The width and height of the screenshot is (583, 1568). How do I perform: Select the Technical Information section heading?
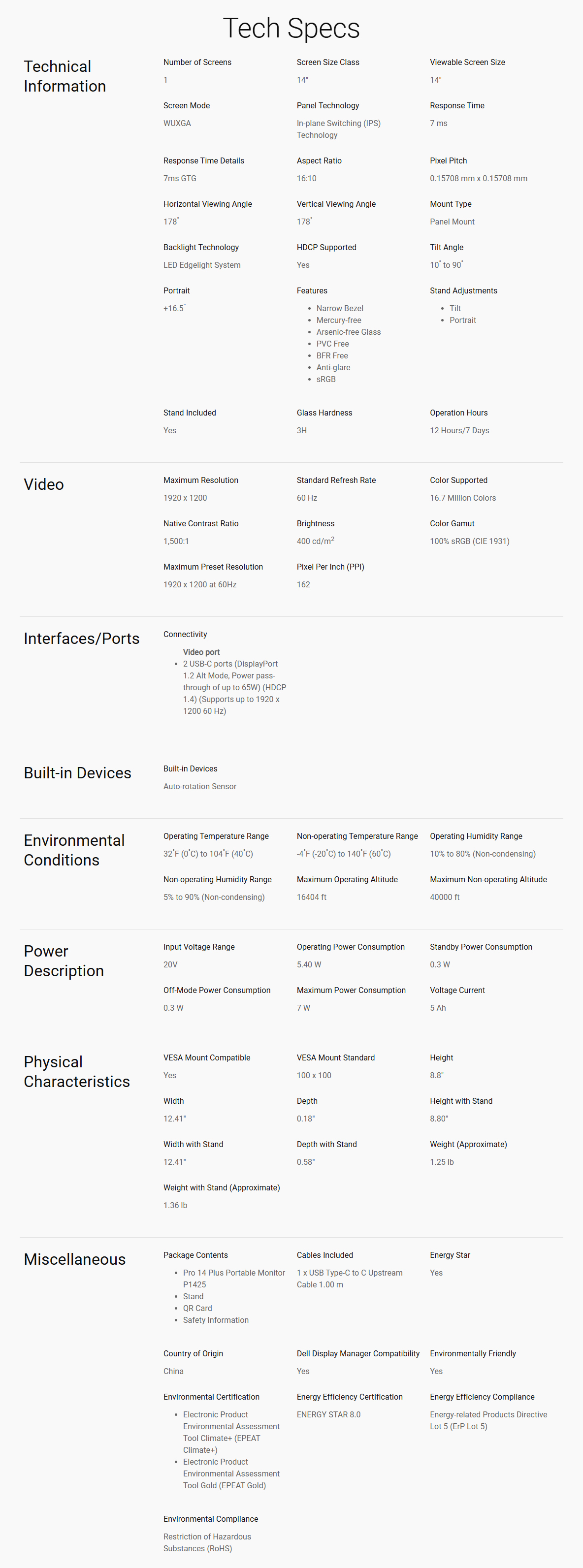(x=65, y=76)
